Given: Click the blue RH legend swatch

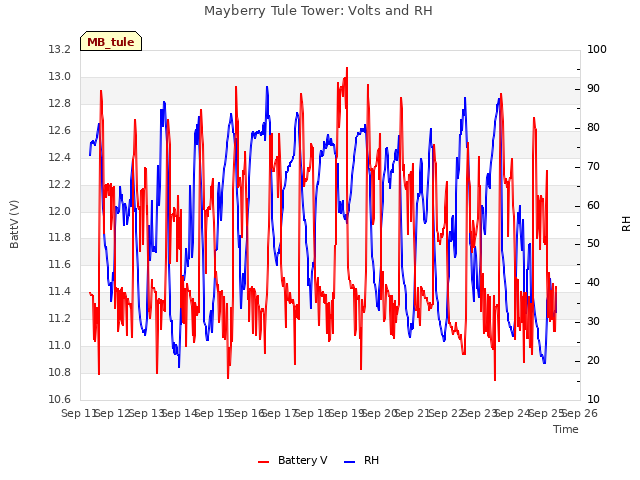Looking at the screenshot, I should 350,462.
